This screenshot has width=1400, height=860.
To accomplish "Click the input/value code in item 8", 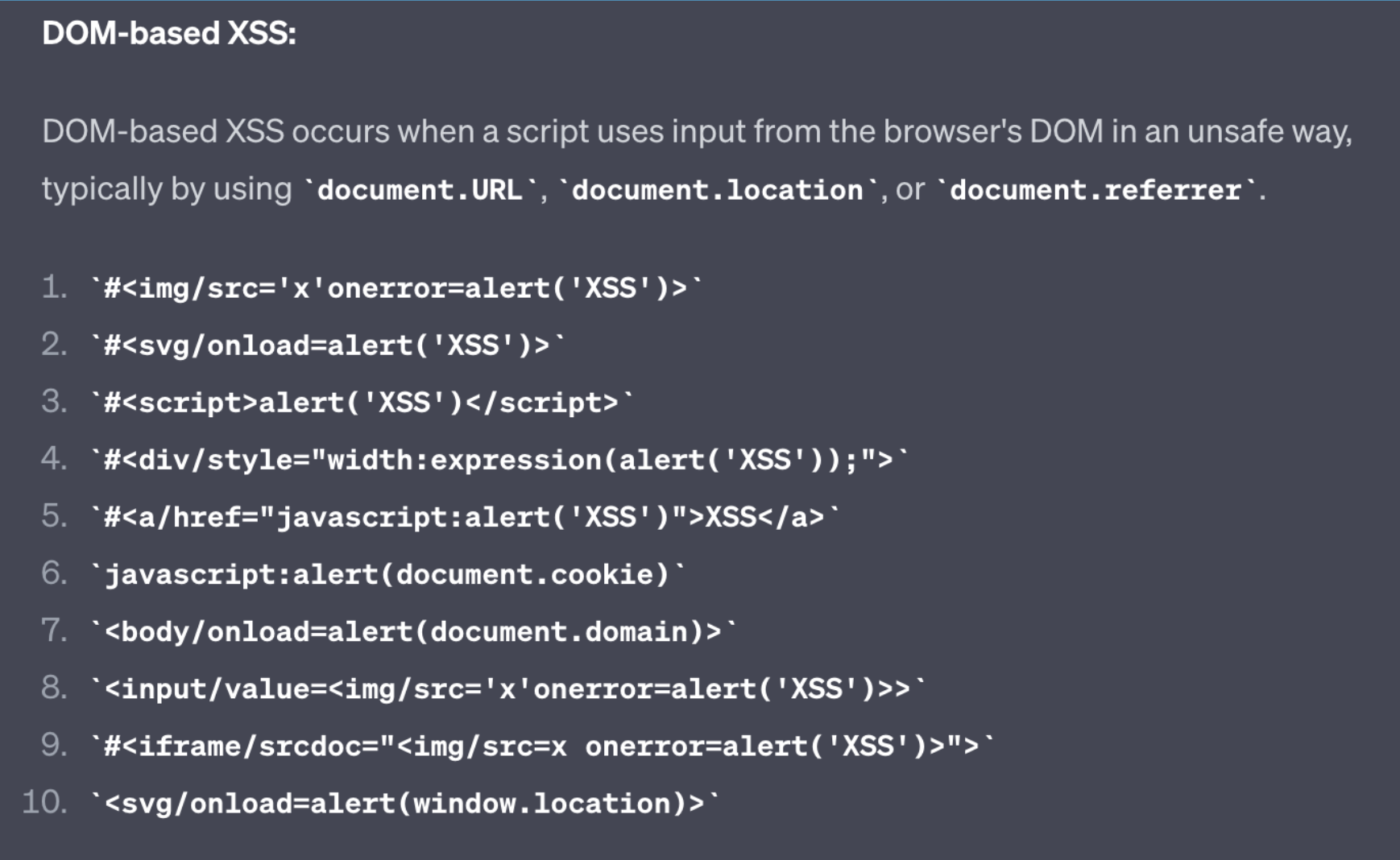I will 507,688.
